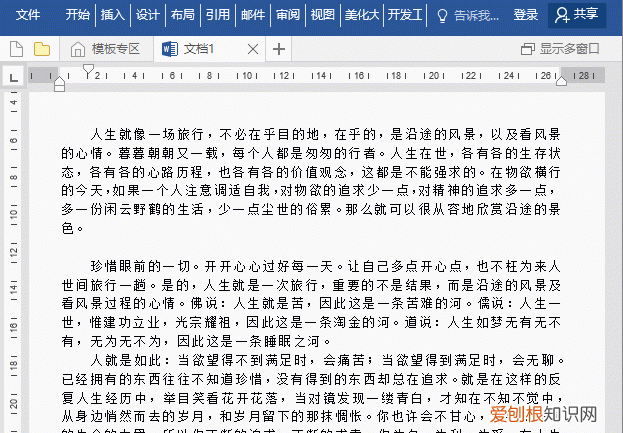
Task: Open the 布局 ribbon tab
Action: pyautogui.click(x=183, y=15)
